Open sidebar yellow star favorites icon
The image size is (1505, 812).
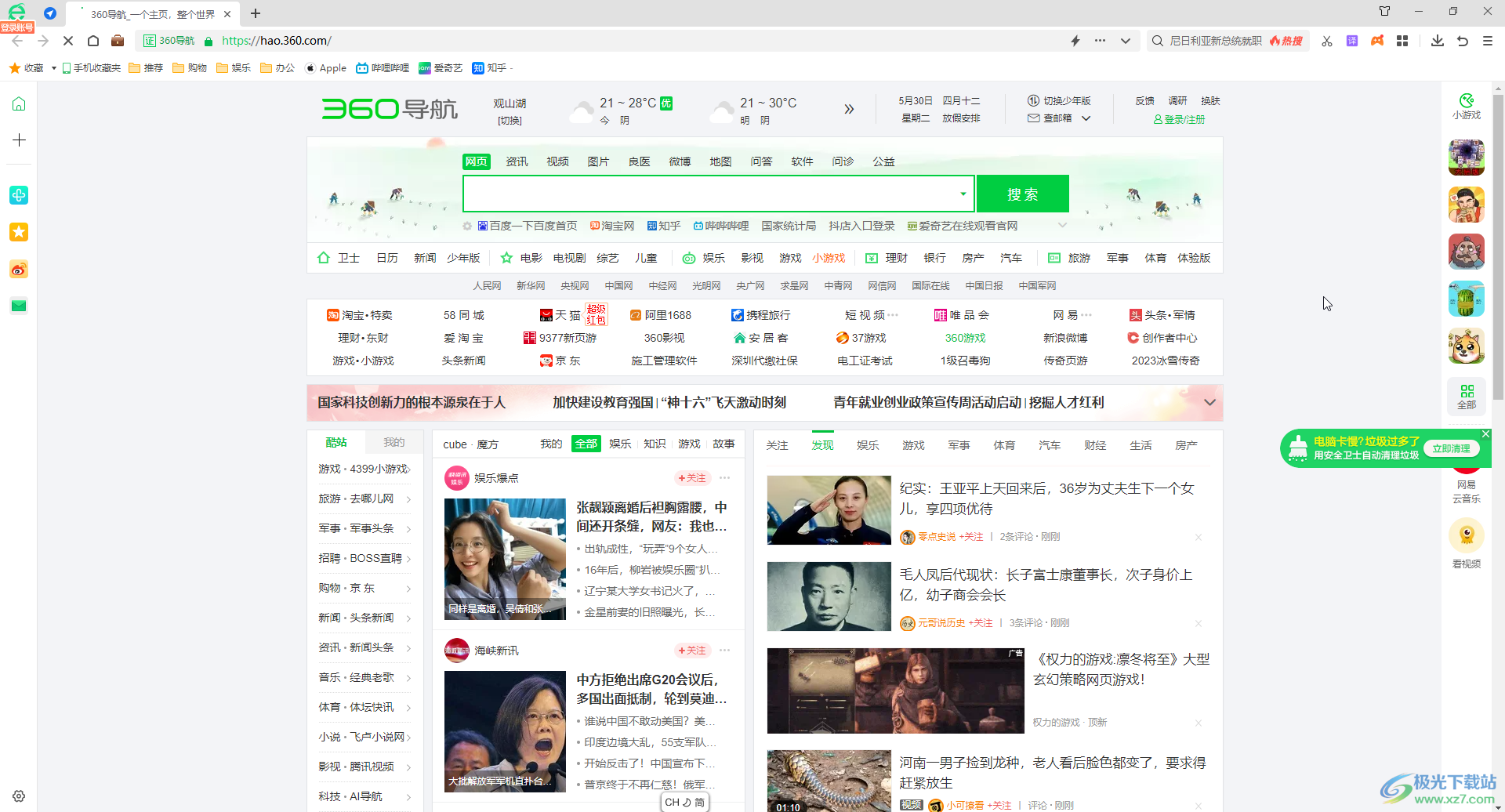tap(19, 232)
